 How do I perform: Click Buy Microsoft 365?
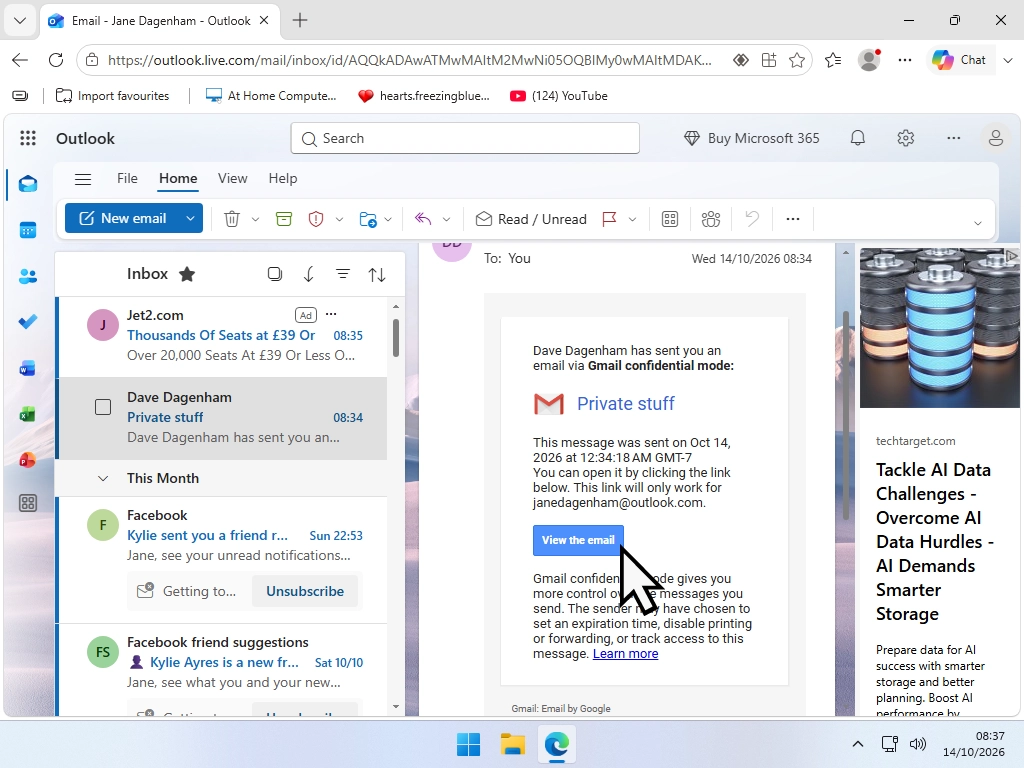752,138
